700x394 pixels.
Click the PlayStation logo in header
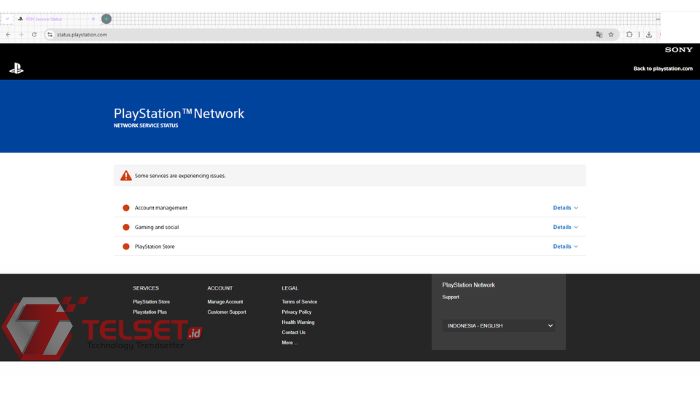point(16,68)
